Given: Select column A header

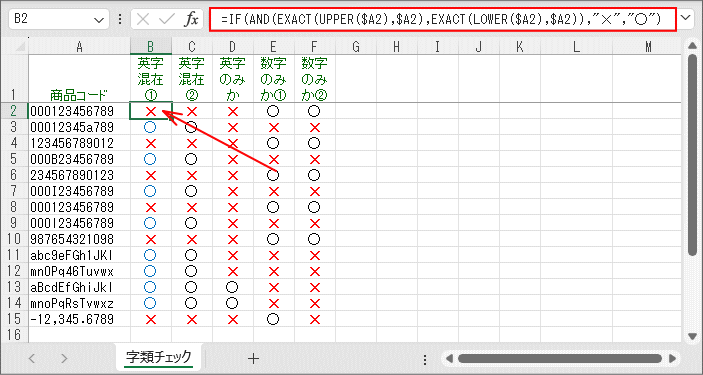Looking at the screenshot, I should click(79, 47).
